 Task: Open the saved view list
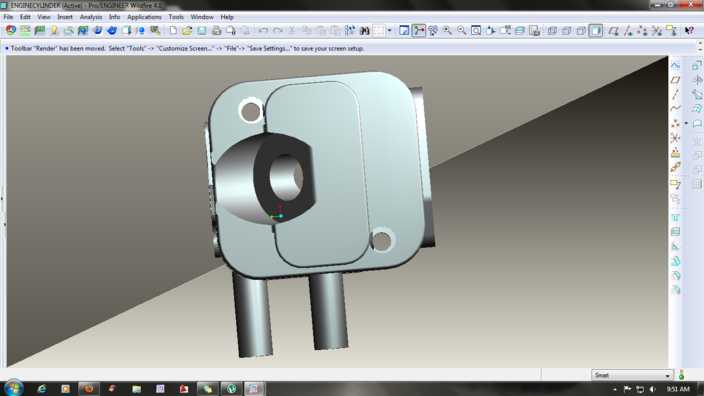505,31
